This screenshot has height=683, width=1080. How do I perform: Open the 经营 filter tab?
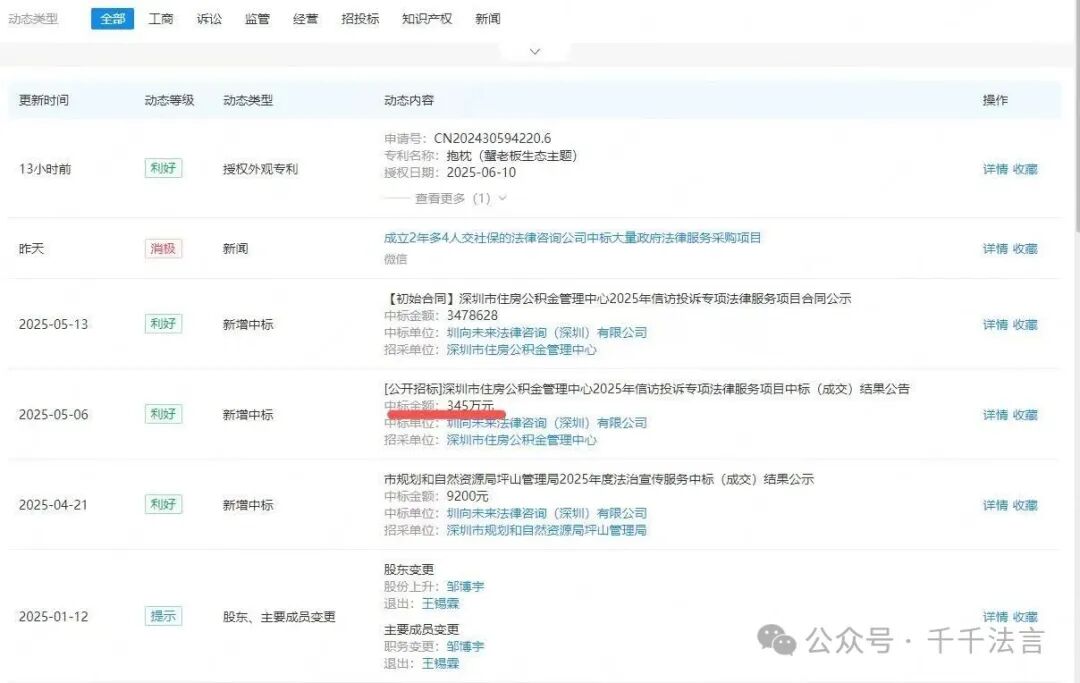(x=306, y=19)
